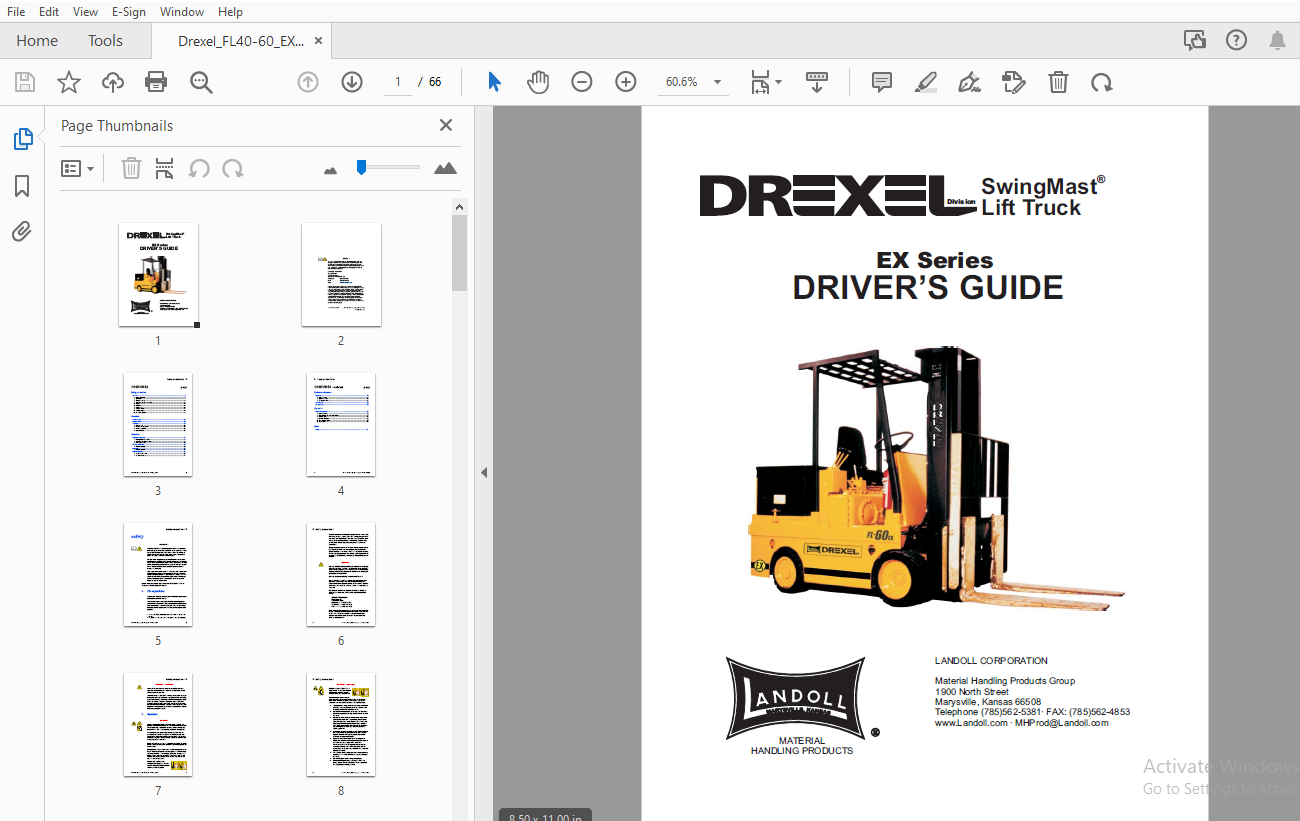Go to previous page arrow
The width and height of the screenshot is (1300, 821).
coord(308,82)
